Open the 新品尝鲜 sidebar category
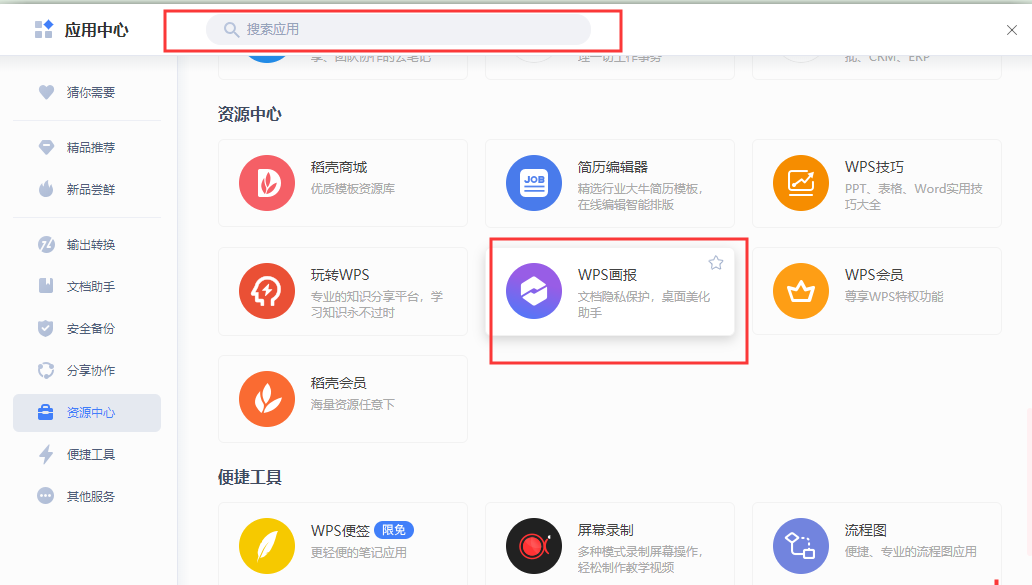1032x585 pixels. [87, 190]
